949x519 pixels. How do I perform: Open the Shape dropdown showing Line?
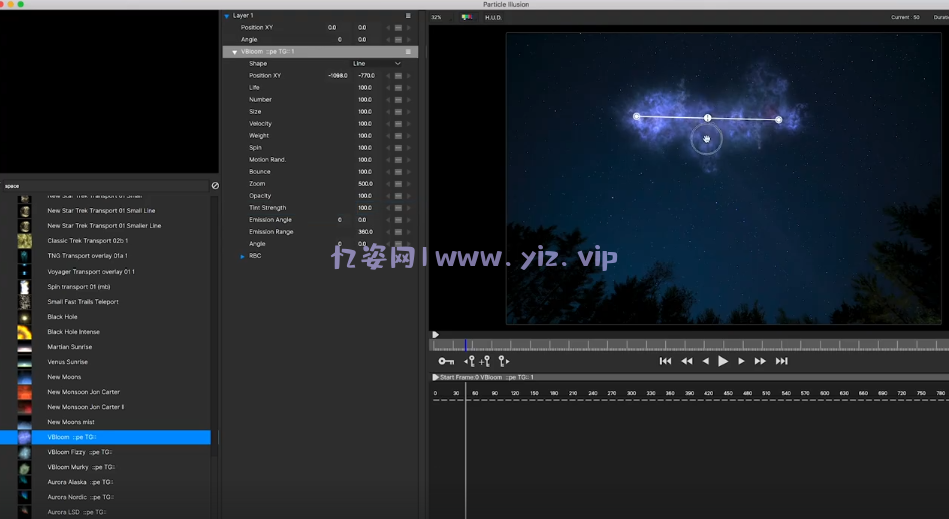tap(376, 64)
